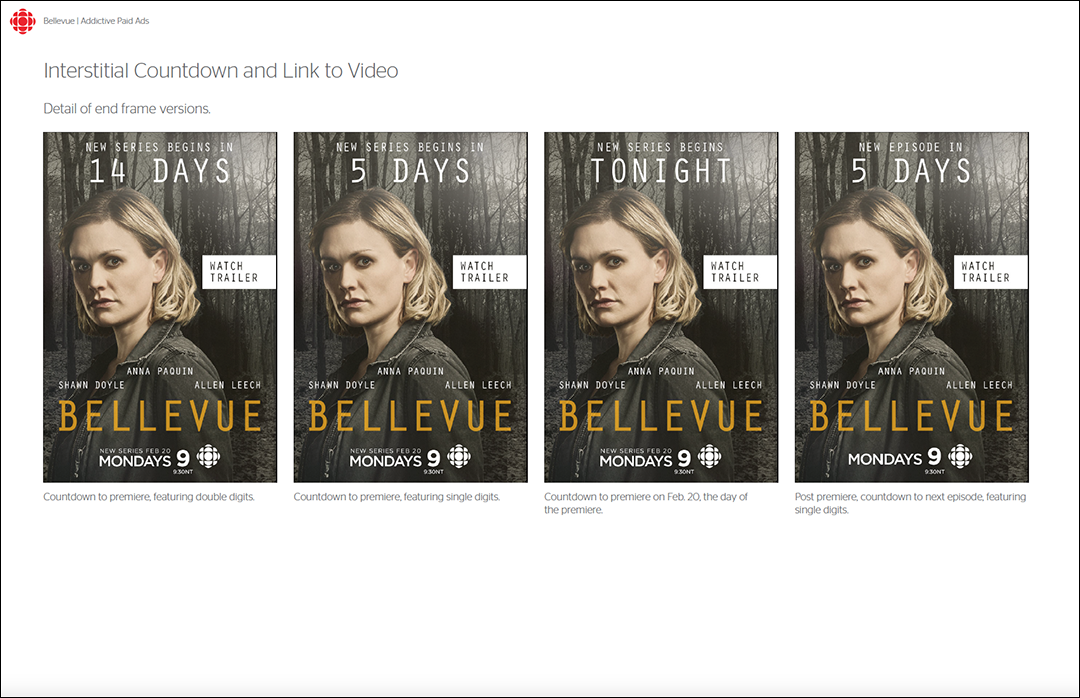The image size is (1080, 698).
Task: Click the Interstitial Countdown and Link to Video heading
Action: (220, 70)
